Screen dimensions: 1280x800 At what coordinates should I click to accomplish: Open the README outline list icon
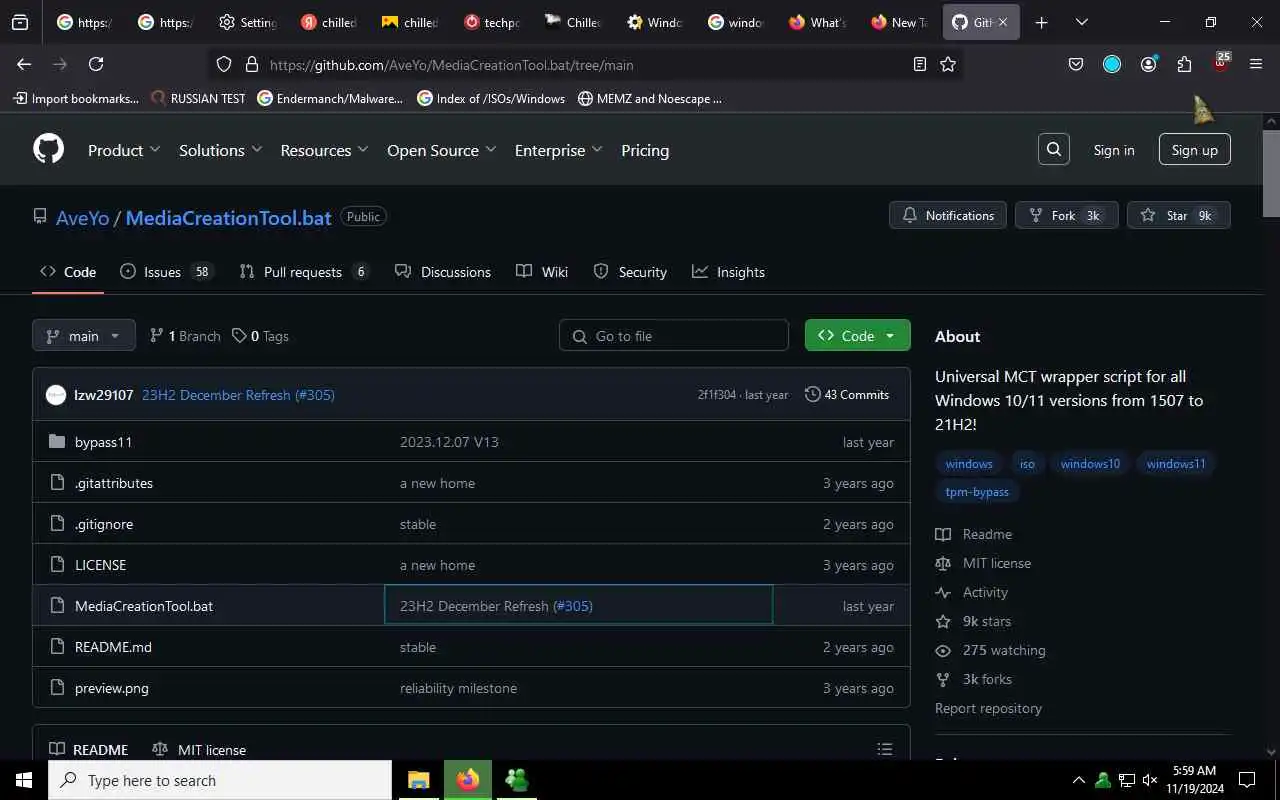884,749
